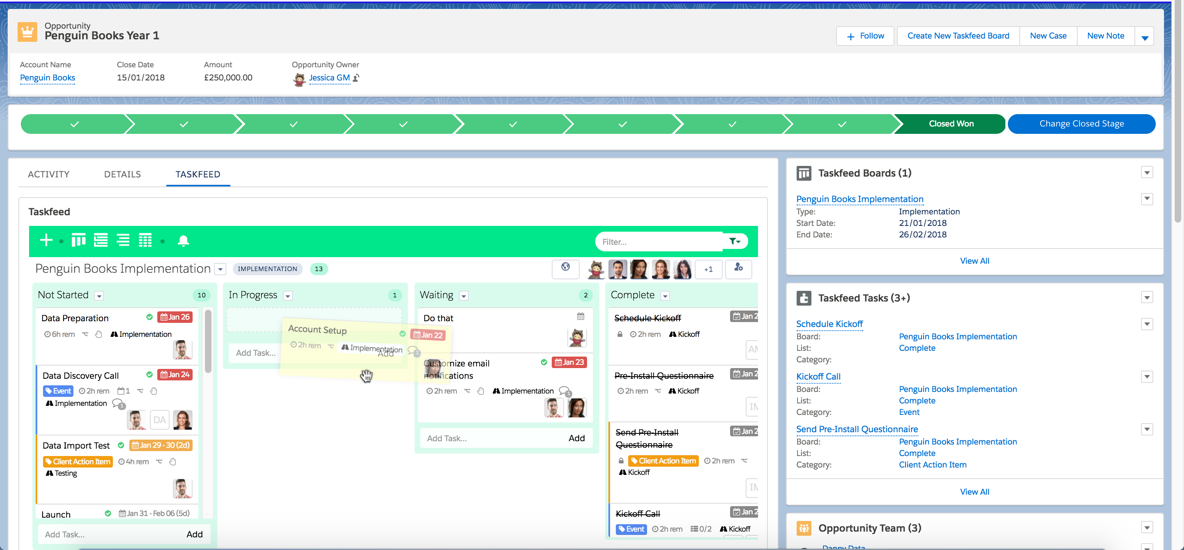Select the centered lines view icon
This screenshot has height=550, width=1184.
coord(123,241)
